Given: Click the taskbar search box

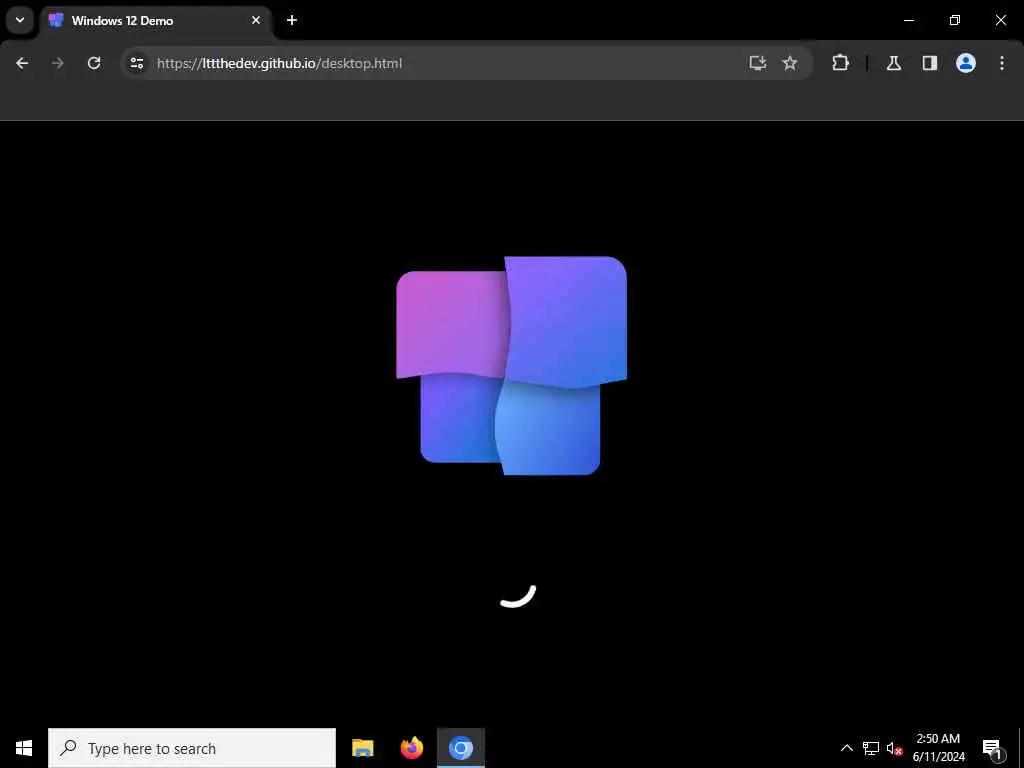Looking at the screenshot, I should point(192,748).
